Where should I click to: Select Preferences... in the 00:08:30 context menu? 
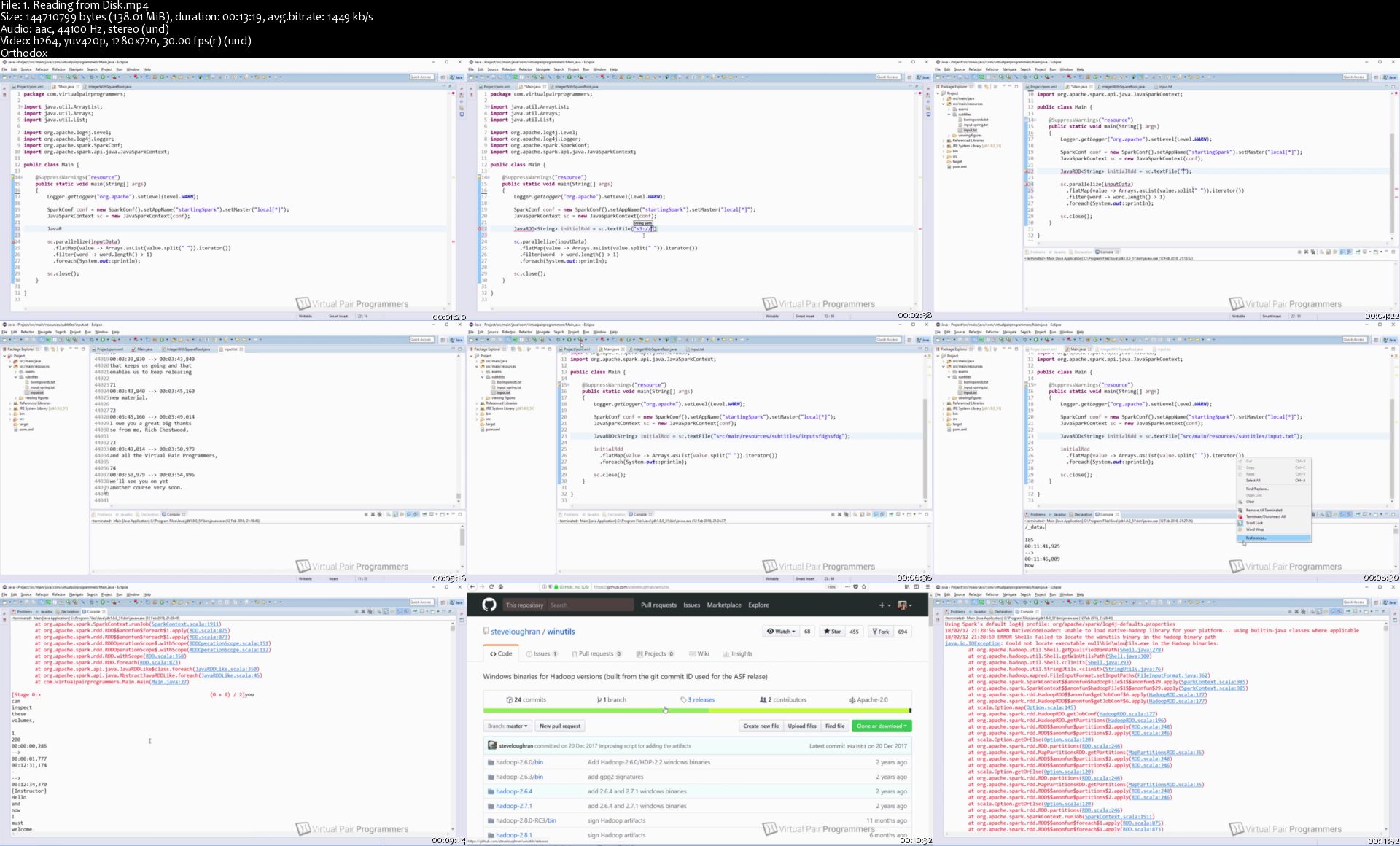(x=1273, y=538)
